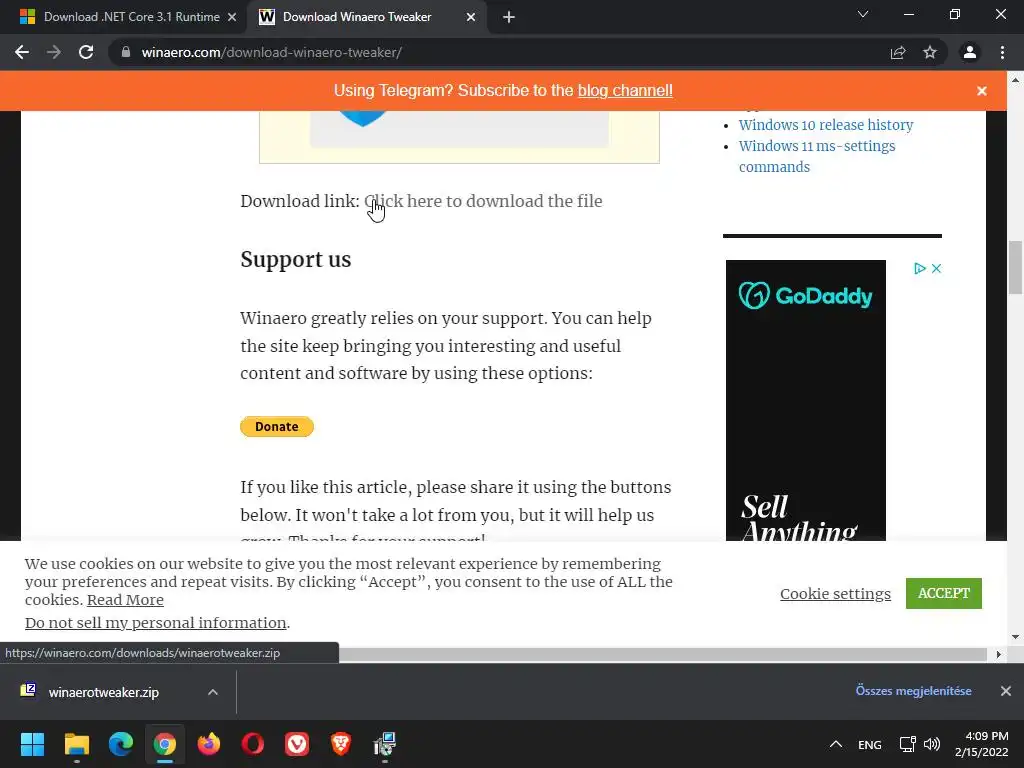1024x768 pixels.
Task: Open Cookie settings
Action: (x=835, y=594)
